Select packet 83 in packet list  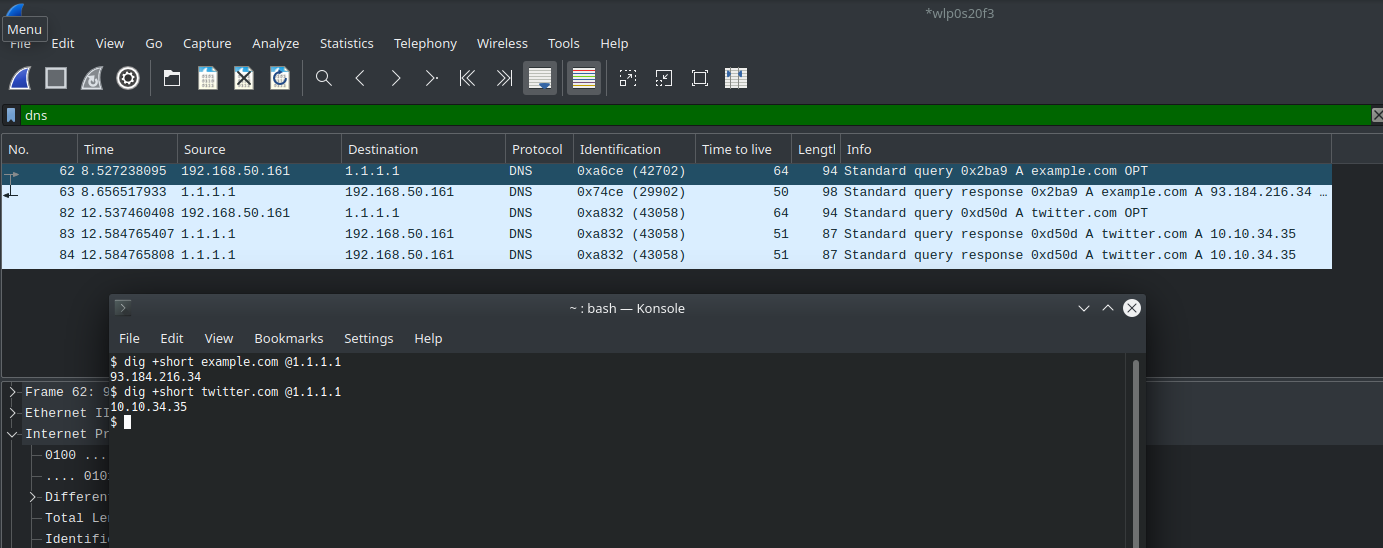pos(666,234)
